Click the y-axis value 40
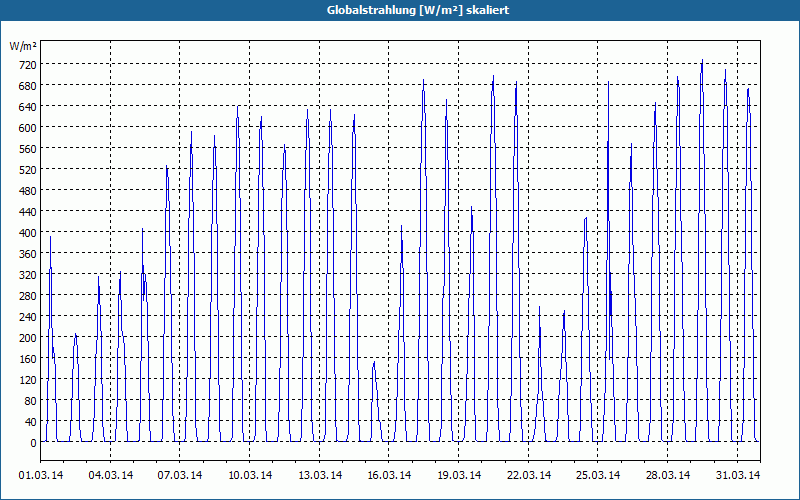 (31, 422)
